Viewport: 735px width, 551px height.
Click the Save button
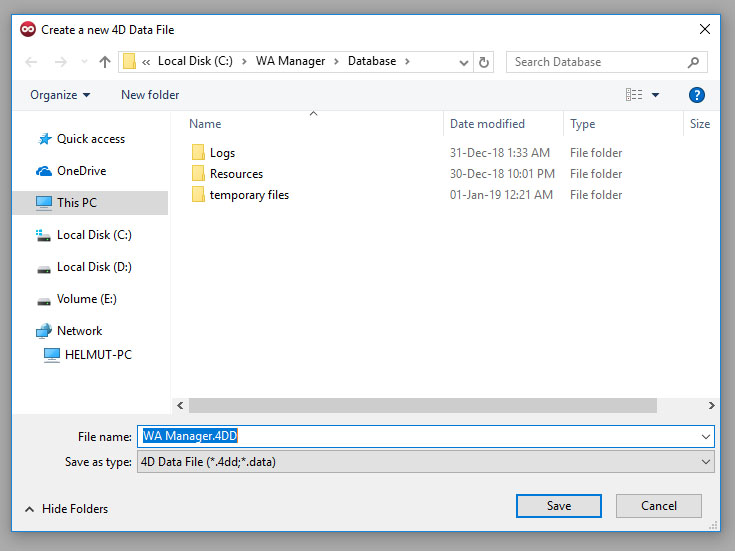[x=559, y=506]
